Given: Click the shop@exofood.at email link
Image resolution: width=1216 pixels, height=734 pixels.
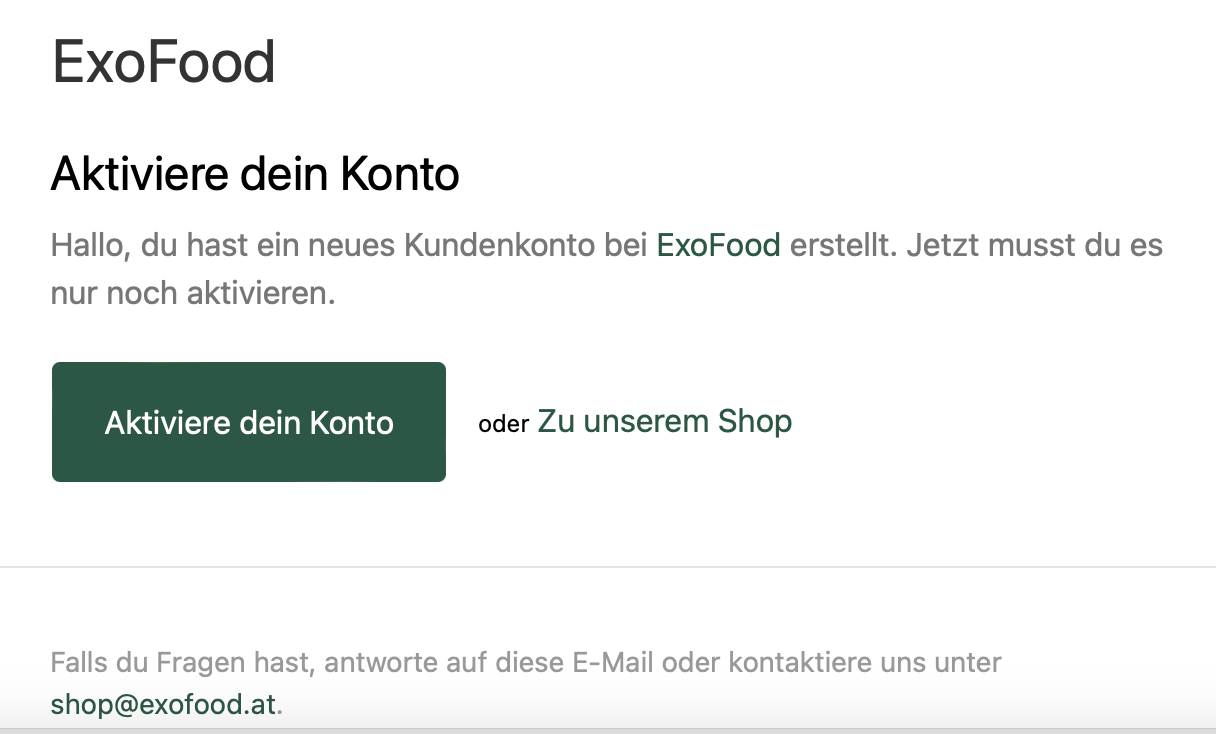Looking at the screenshot, I should pyautogui.click(x=163, y=704).
